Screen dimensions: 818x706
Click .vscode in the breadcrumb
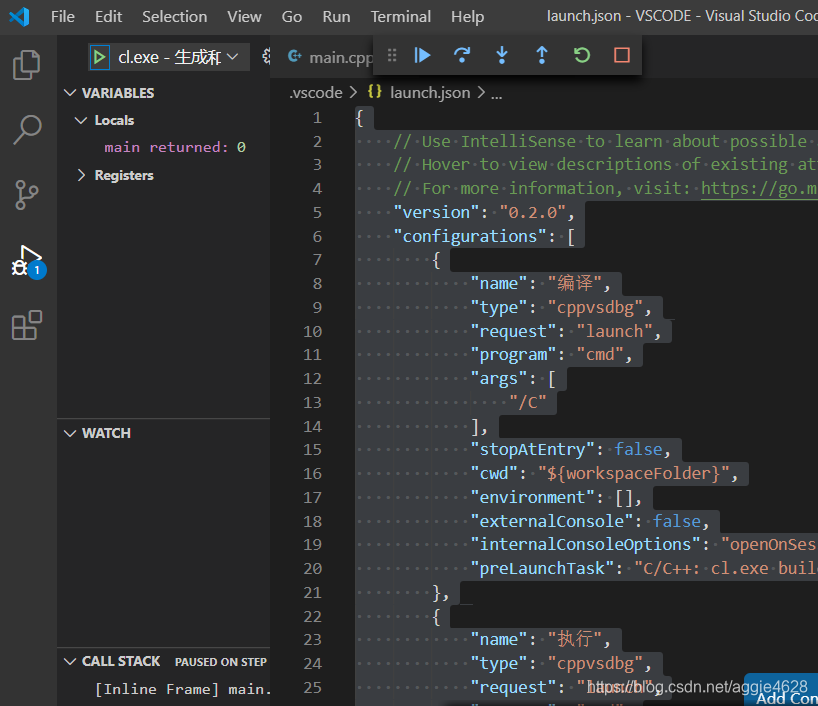pos(316,93)
